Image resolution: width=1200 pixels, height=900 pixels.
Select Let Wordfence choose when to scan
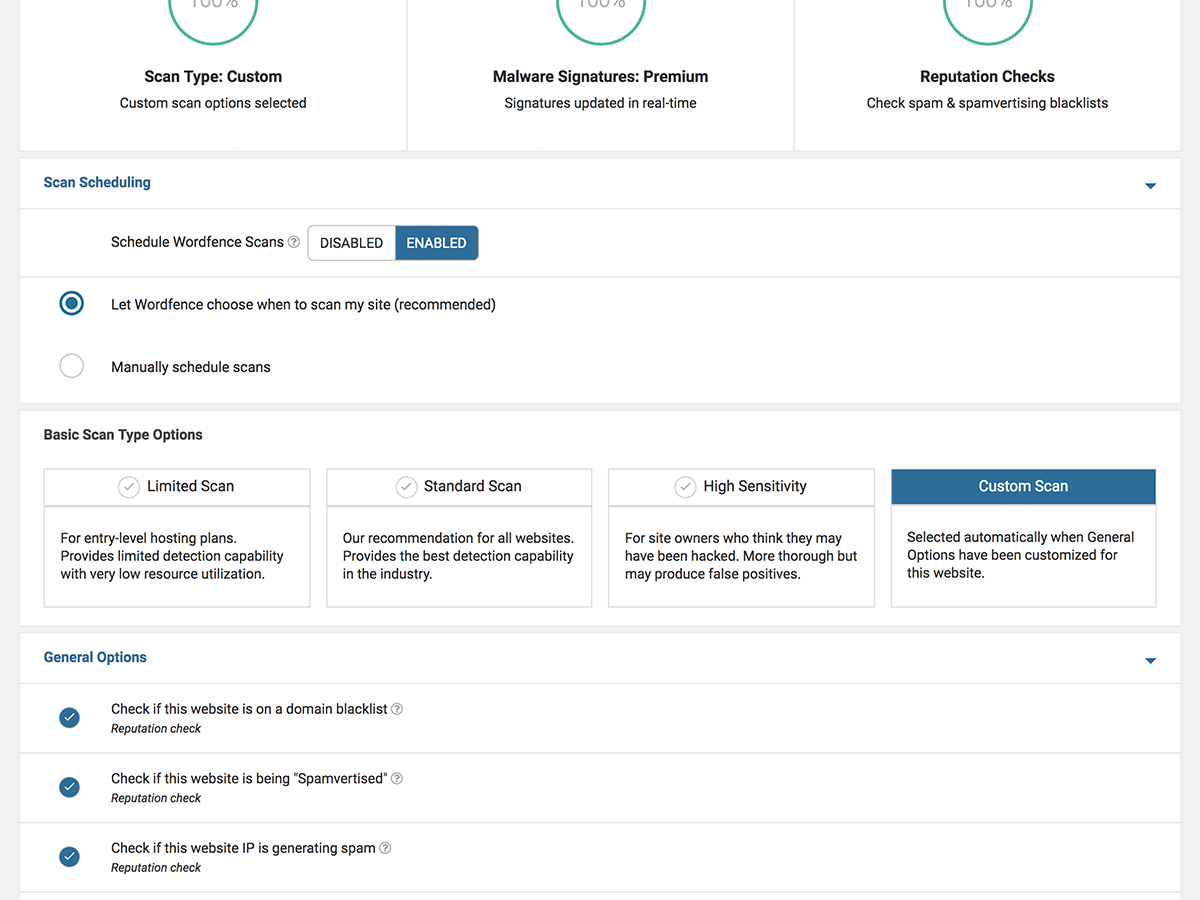(71, 303)
